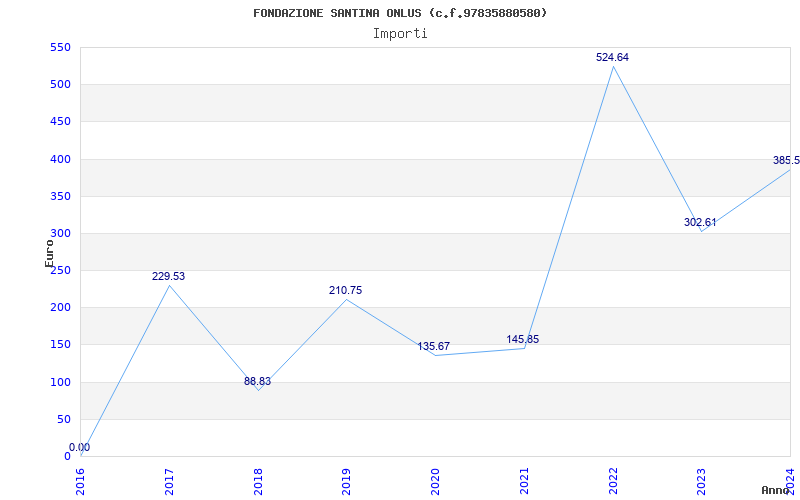The image size is (800, 500).
Task: Select the 302.61 value label
Action: coord(700,222)
